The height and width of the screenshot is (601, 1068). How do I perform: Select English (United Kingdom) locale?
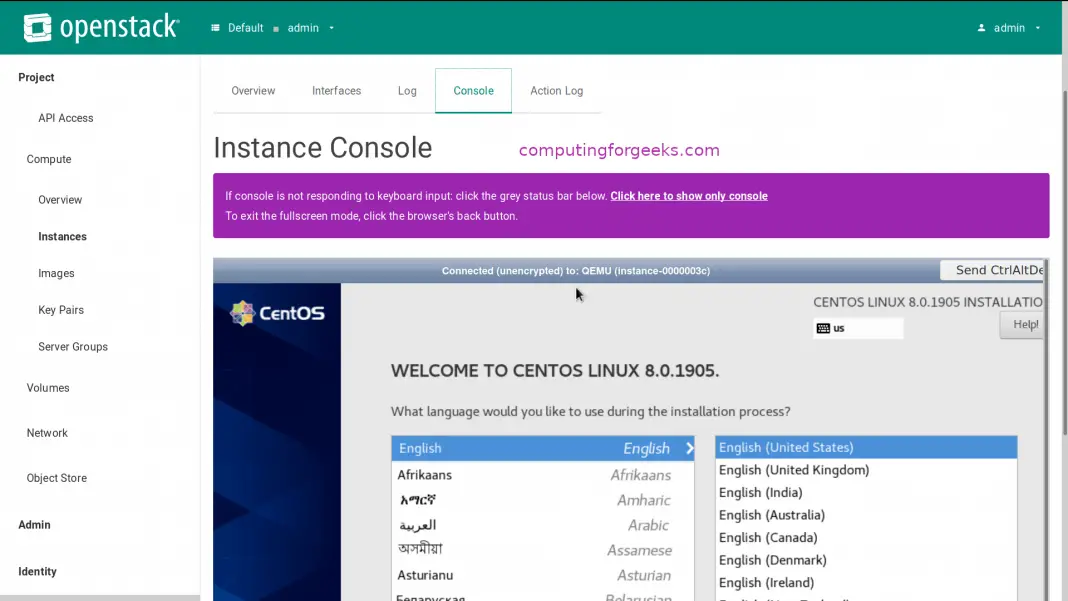[x=794, y=470]
